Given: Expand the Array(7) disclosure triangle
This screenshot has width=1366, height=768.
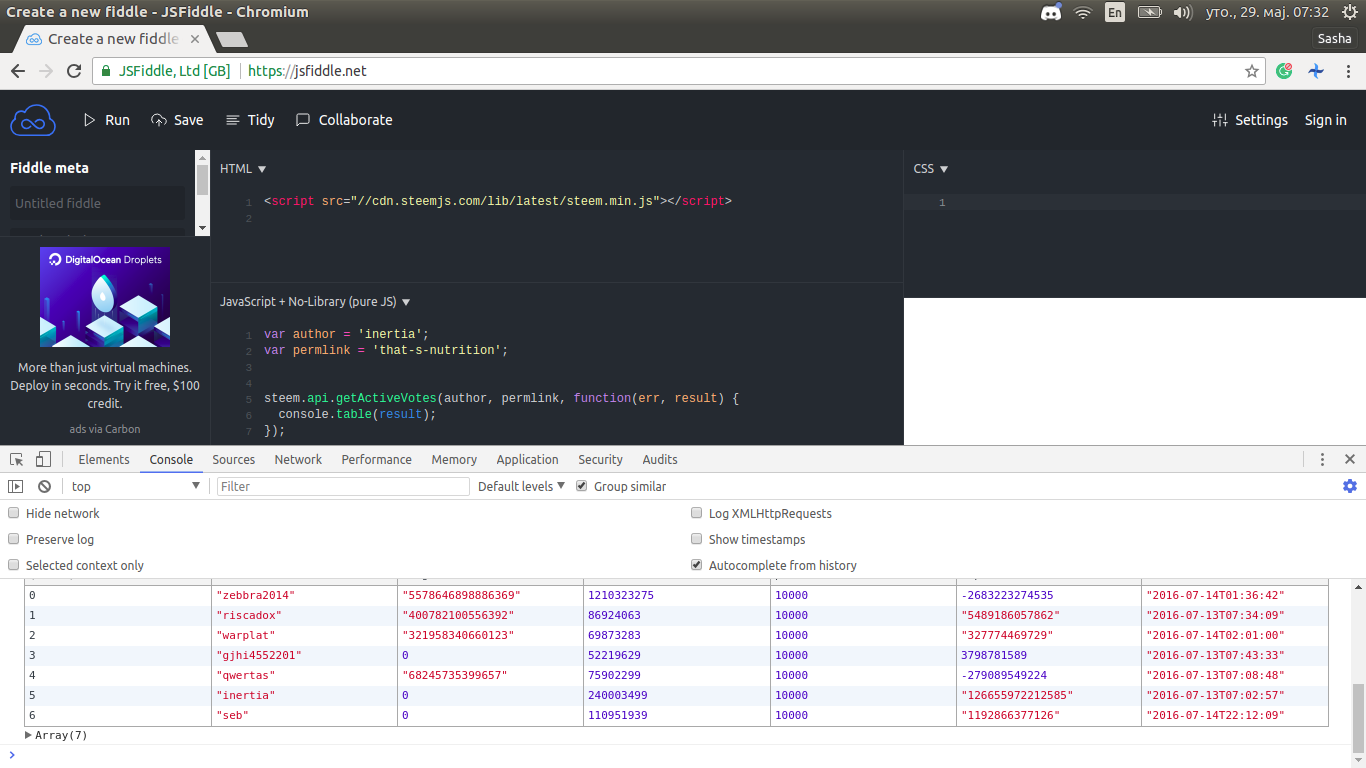Looking at the screenshot, I should (29, 735).
